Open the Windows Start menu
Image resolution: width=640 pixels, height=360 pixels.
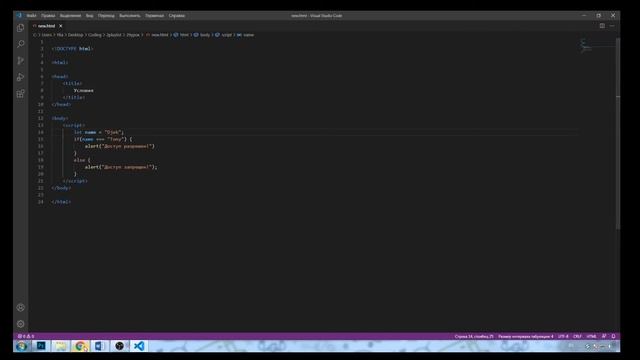[x=22, y=346]
